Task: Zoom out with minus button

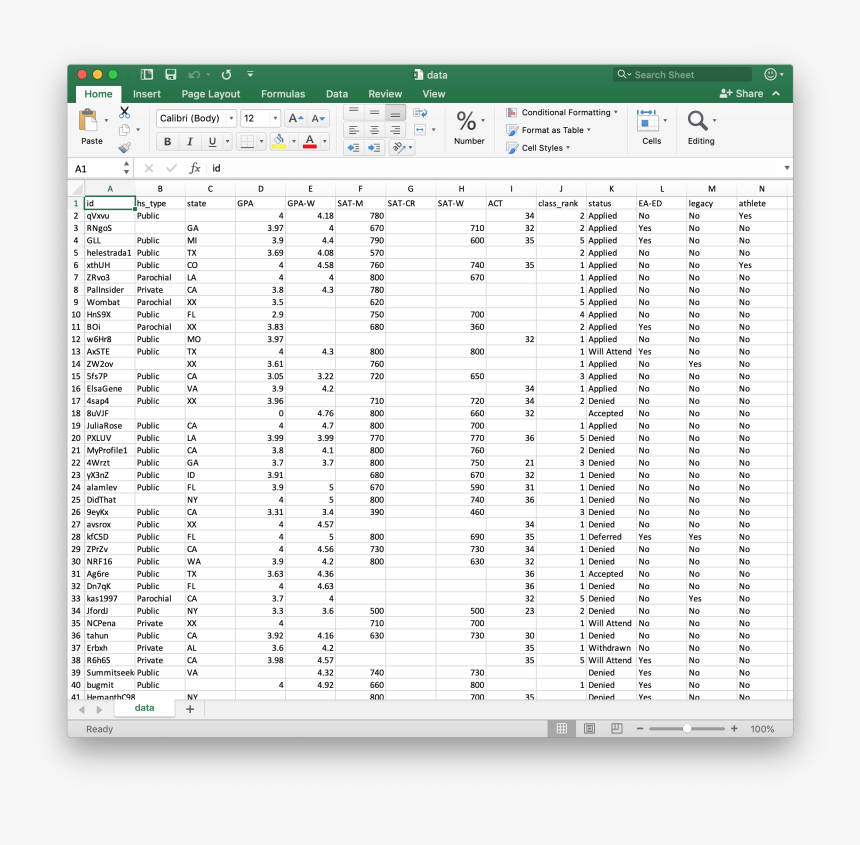Action: pyautogui.click(x=640, y=729)
